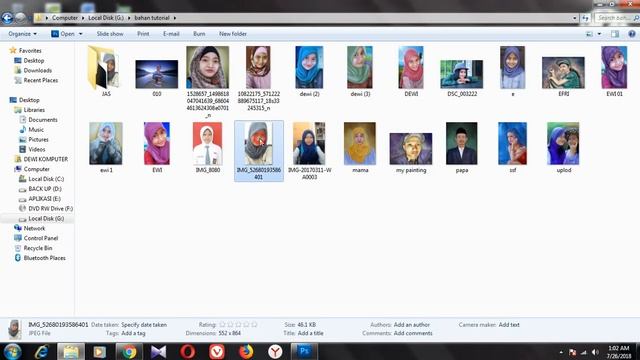Go back with the Explorer back arrow
The image size is (640, 360).
(x=7, y=18)
